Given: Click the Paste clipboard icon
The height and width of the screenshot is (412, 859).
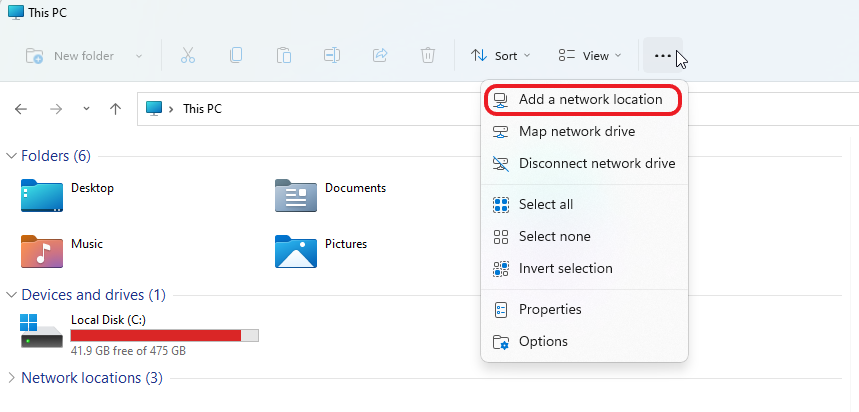Looking at the screenshot, I should pos(284,56).
